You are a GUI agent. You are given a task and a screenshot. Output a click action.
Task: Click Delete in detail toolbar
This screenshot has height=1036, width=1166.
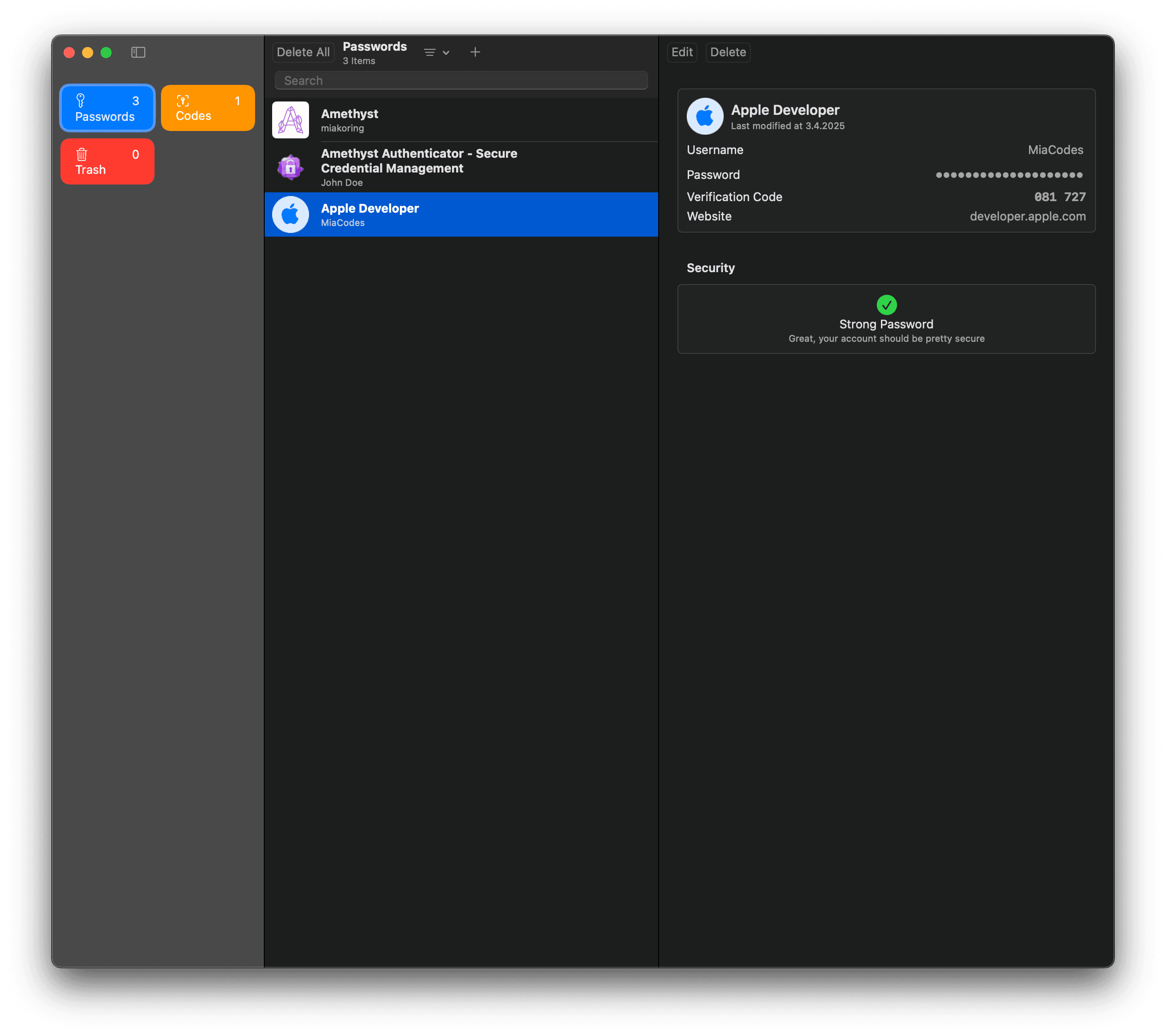(727, 53)
